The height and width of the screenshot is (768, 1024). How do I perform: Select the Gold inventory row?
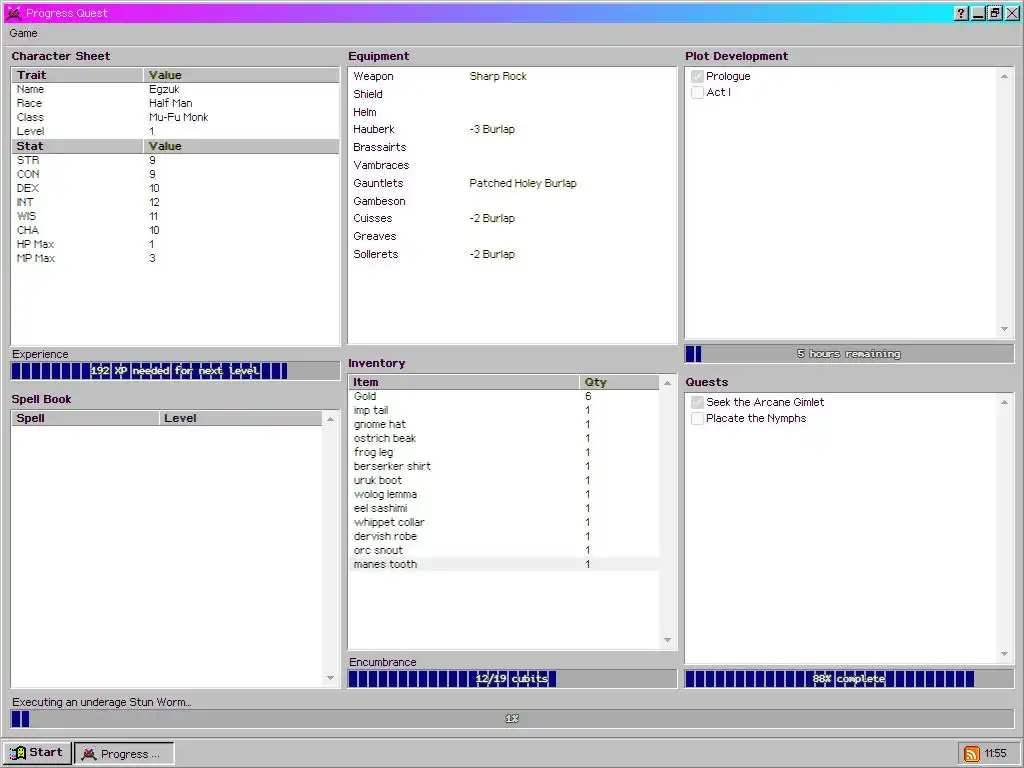[504, 396]
